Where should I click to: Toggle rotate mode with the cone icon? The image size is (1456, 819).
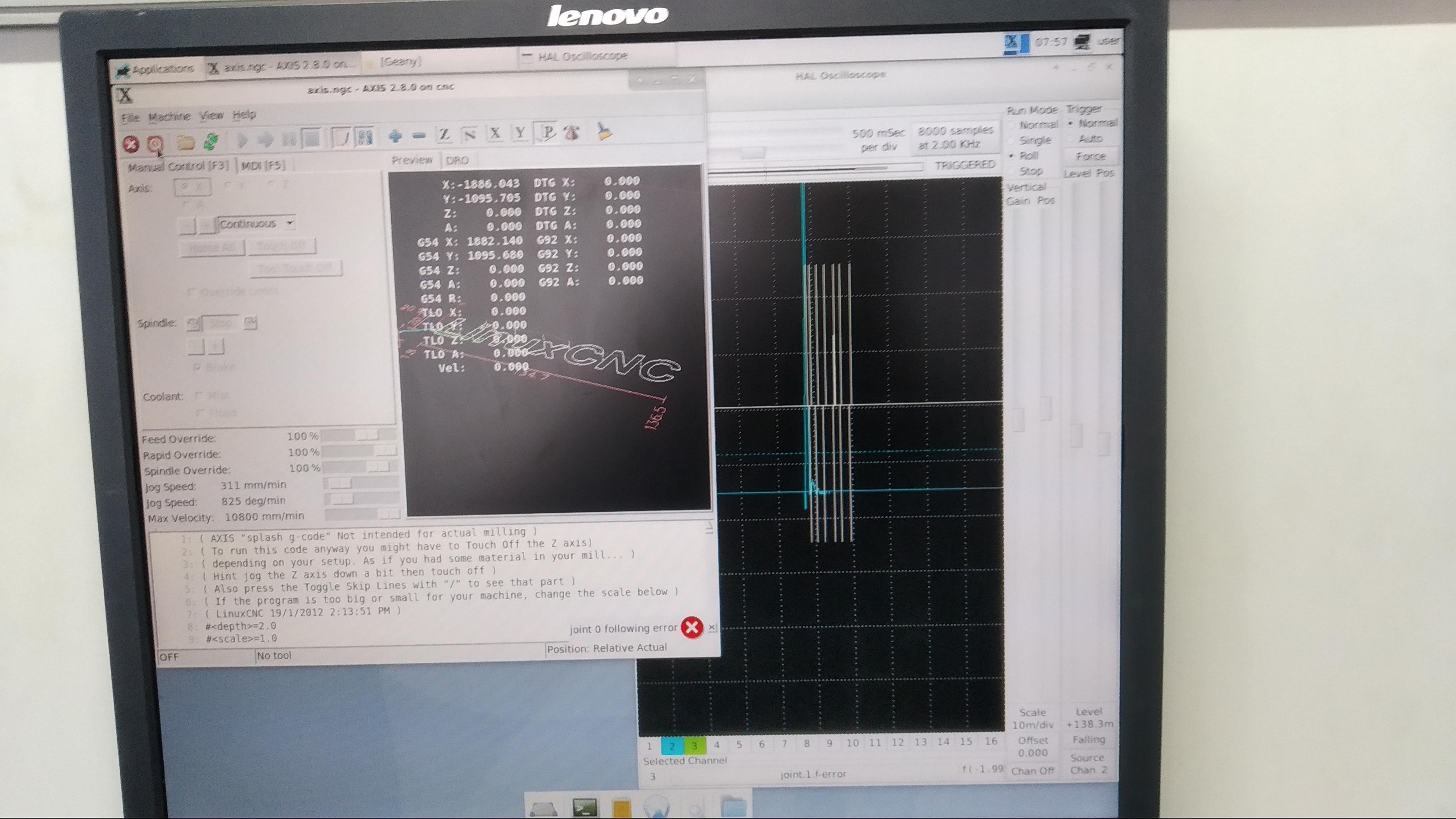click(x=572, y=132)
